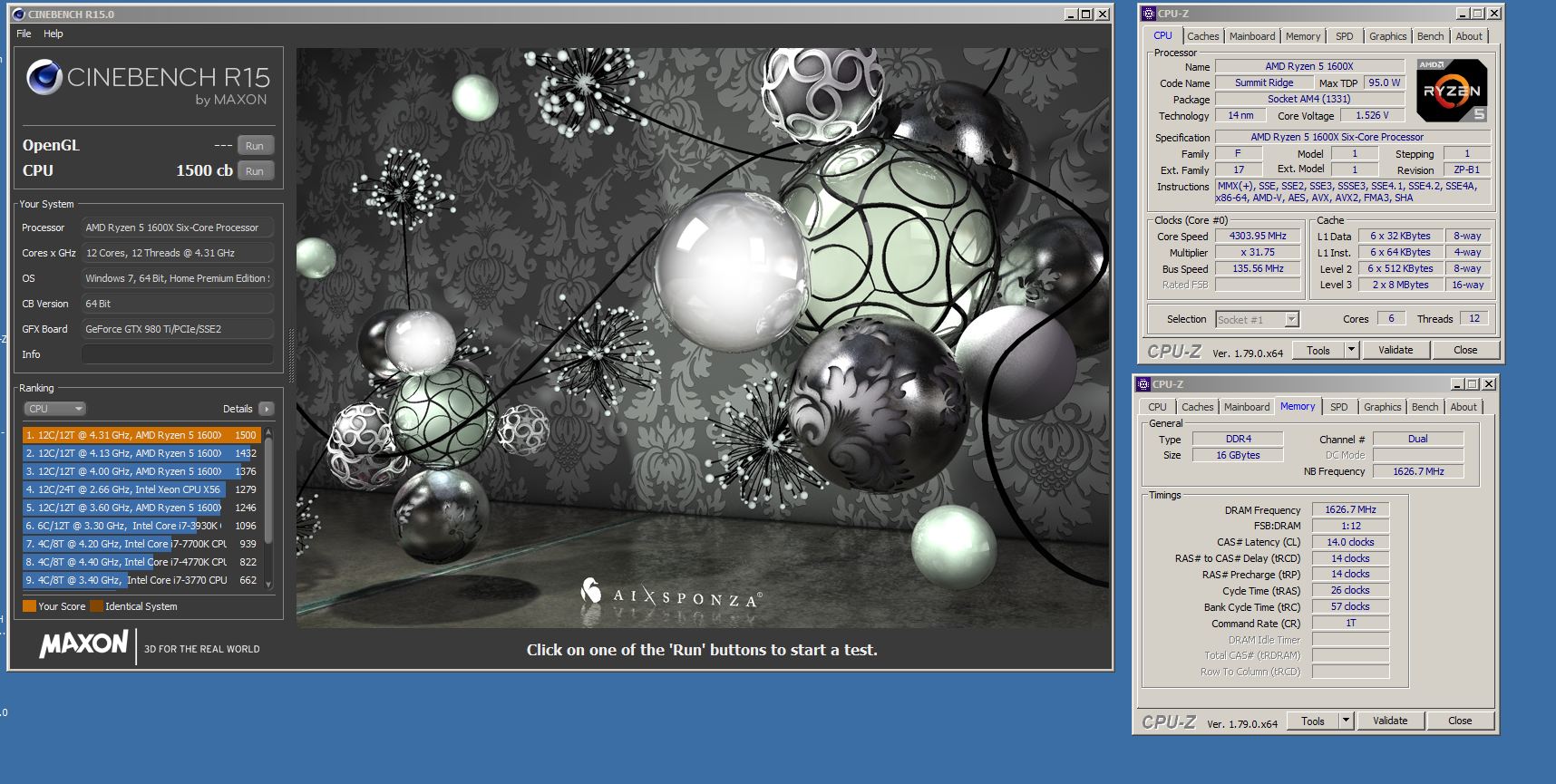Click the MAXON logo at bottom left
Viewport: 1556px width, 784px height.
click(x=83, y=644)
